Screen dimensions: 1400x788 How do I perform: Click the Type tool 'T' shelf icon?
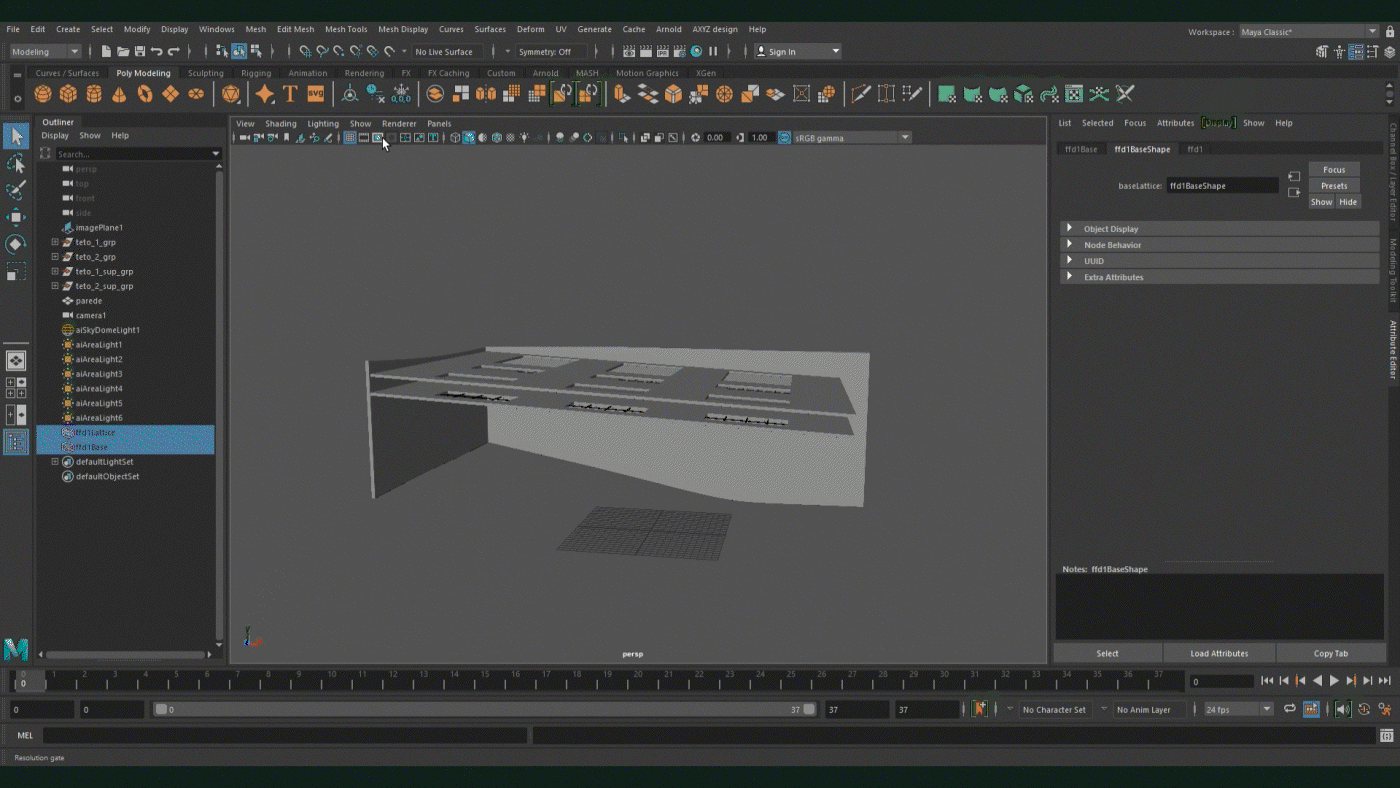(290, 94)
